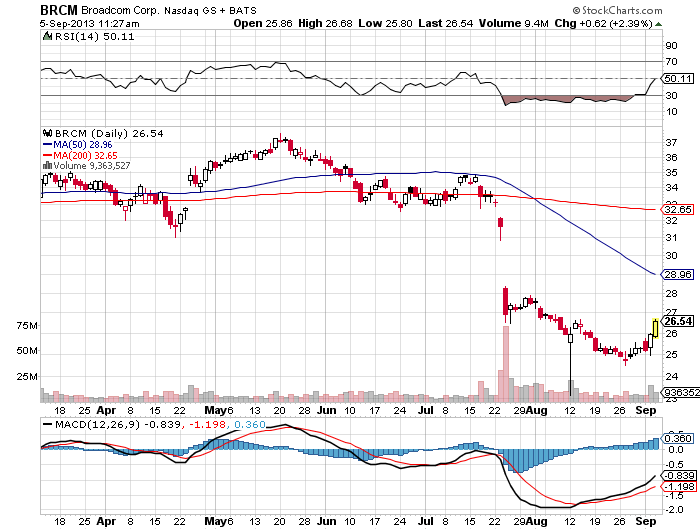Click the yellow highlighted latest candlestick
This screenshot has width=700, height=530.
pos(655,328)
